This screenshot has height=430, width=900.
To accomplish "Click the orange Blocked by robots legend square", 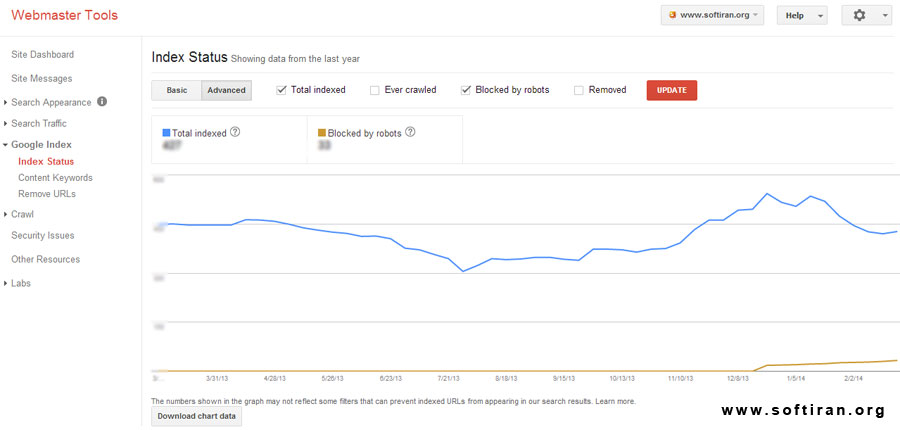I will coord(321,132).
